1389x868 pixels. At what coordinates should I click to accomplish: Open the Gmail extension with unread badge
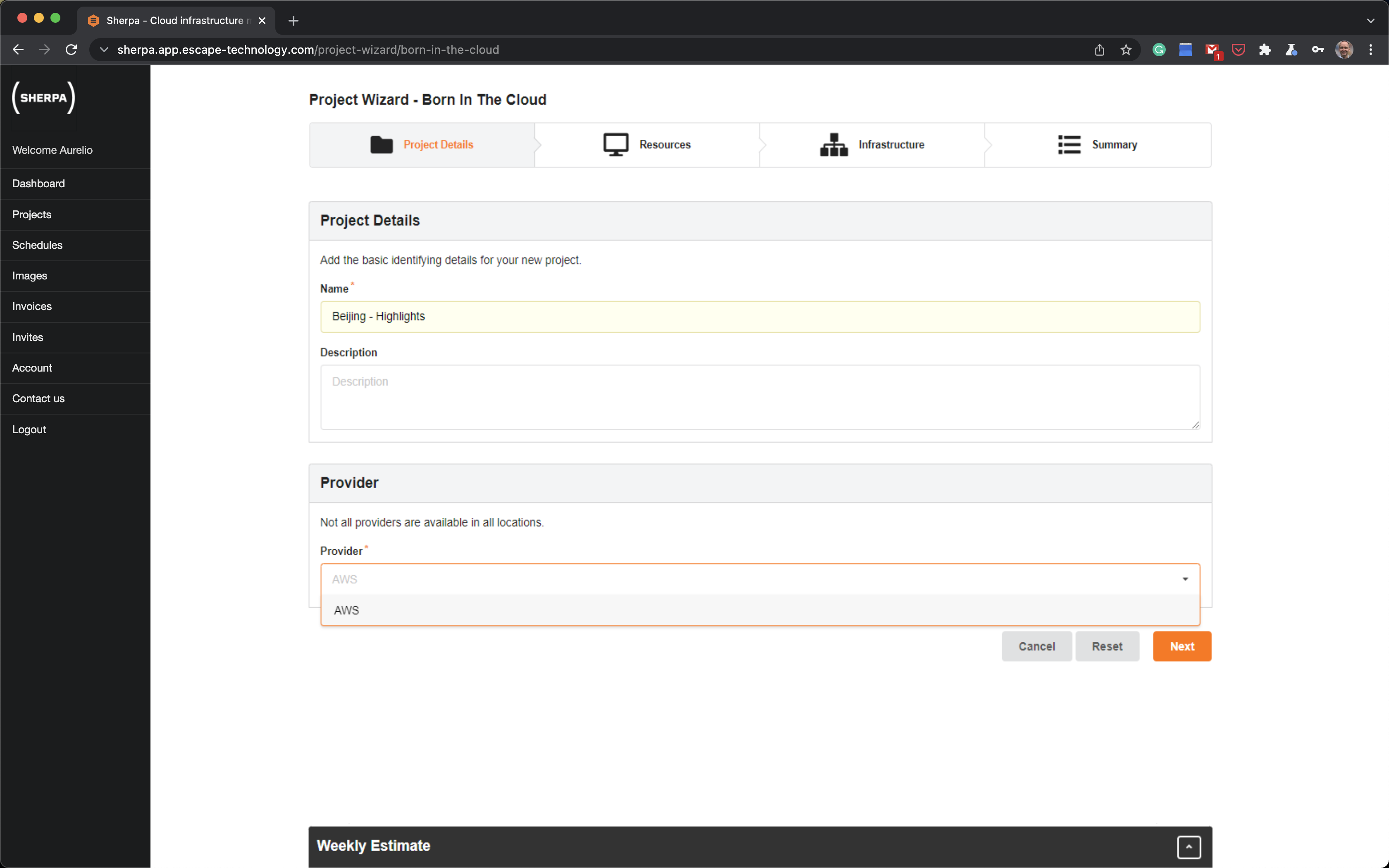pos(1212,49)
